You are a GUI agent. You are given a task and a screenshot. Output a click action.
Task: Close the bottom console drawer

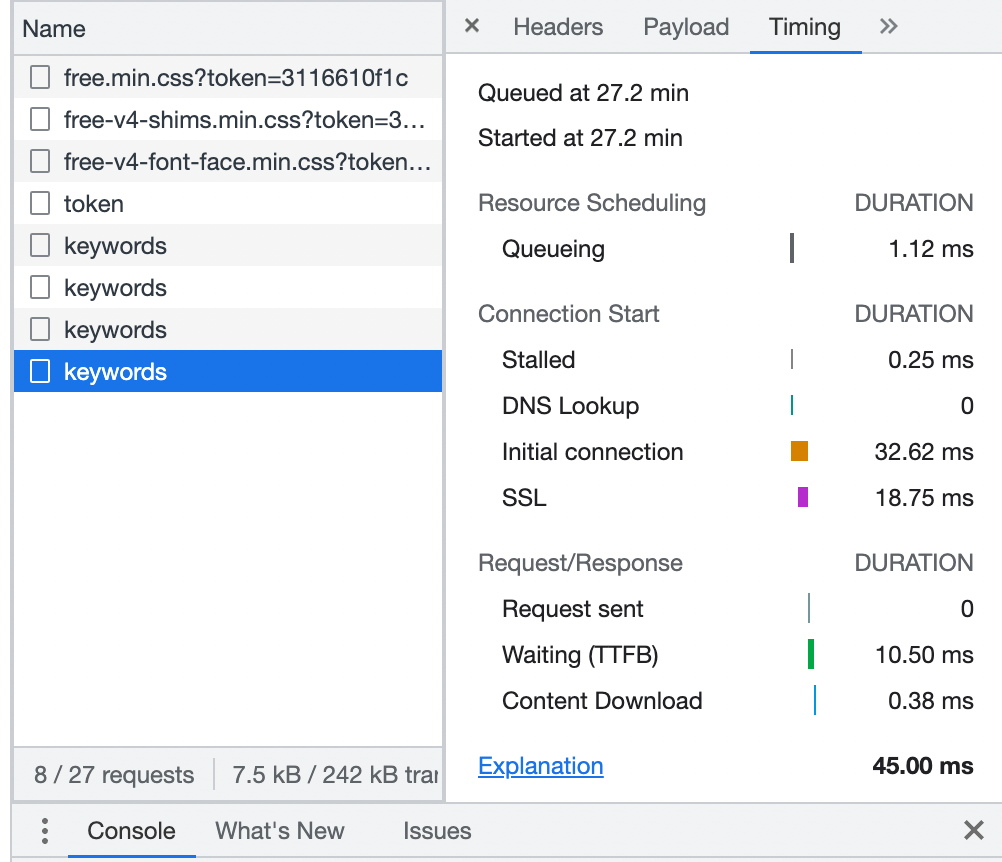[973, 830]
